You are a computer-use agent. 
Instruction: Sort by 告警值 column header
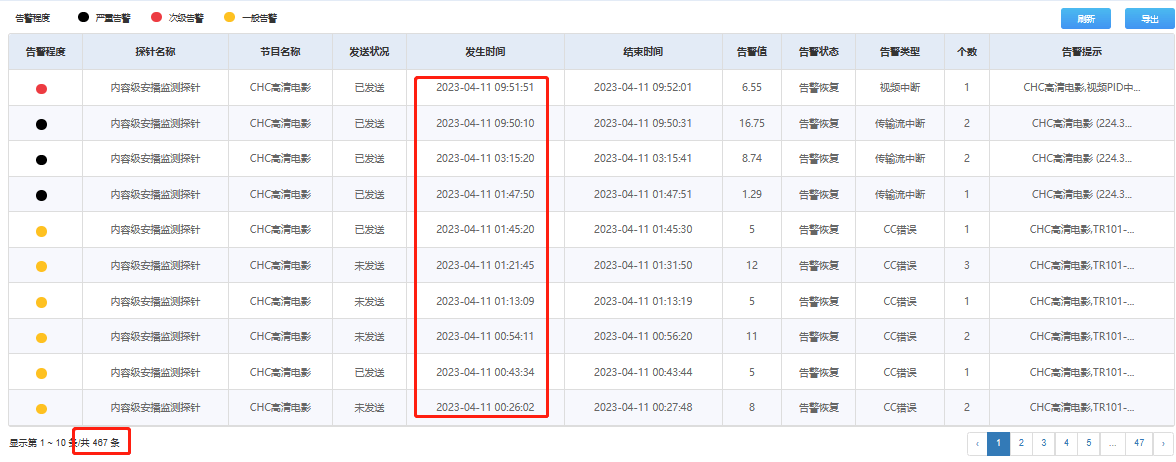tap(752, 52)
